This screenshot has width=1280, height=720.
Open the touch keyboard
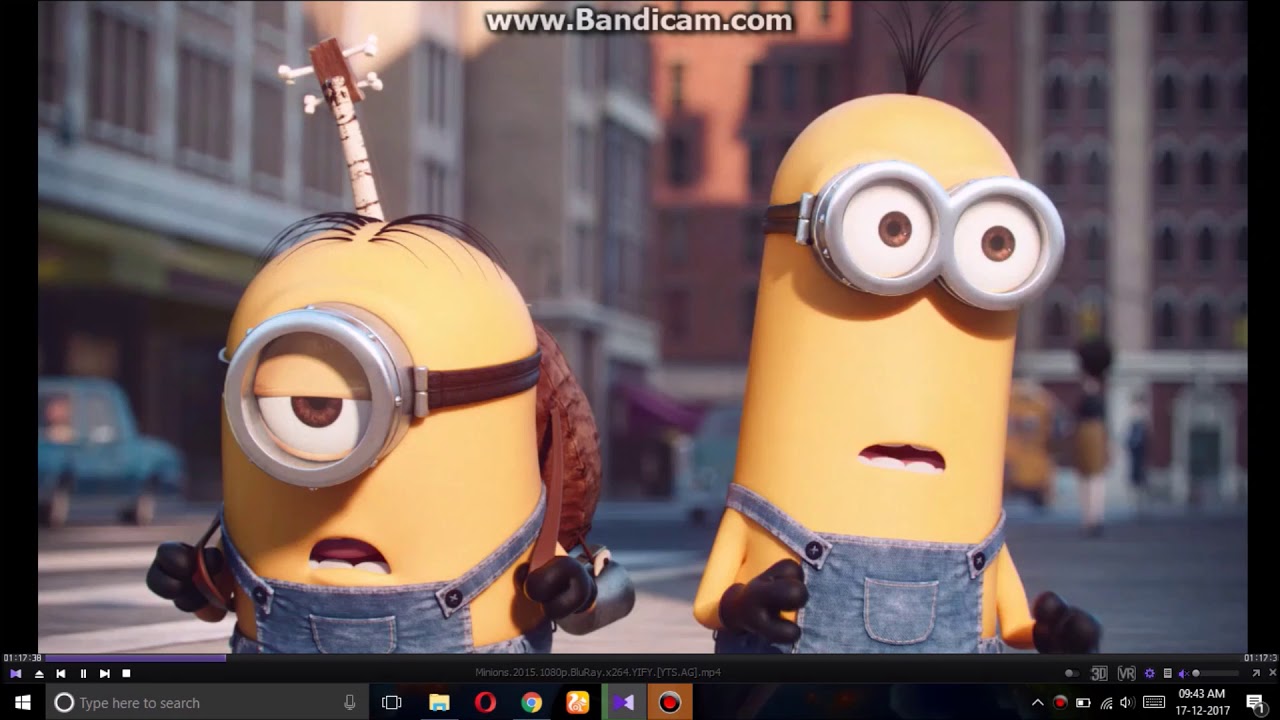click(x=1154, y=703)
